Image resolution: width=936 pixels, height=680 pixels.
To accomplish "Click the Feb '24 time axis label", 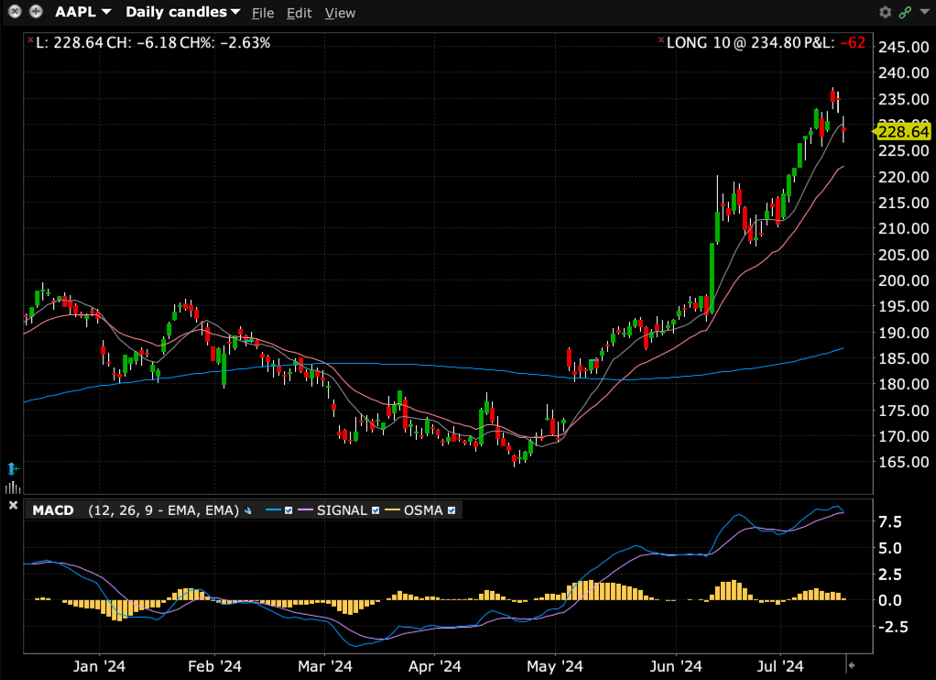I will (x=215, y=666).
